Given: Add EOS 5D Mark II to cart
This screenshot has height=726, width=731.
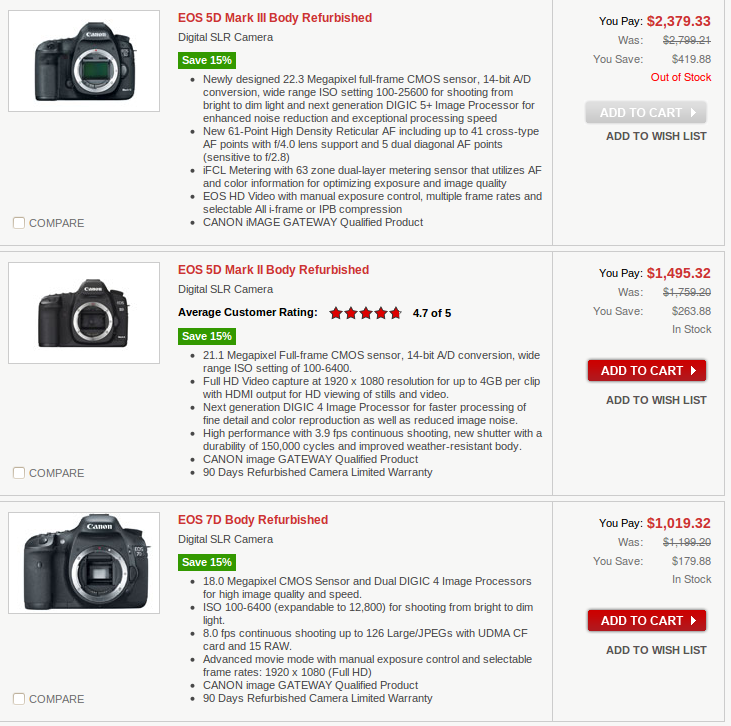Looking at the screenshot, I should [646, 371].
